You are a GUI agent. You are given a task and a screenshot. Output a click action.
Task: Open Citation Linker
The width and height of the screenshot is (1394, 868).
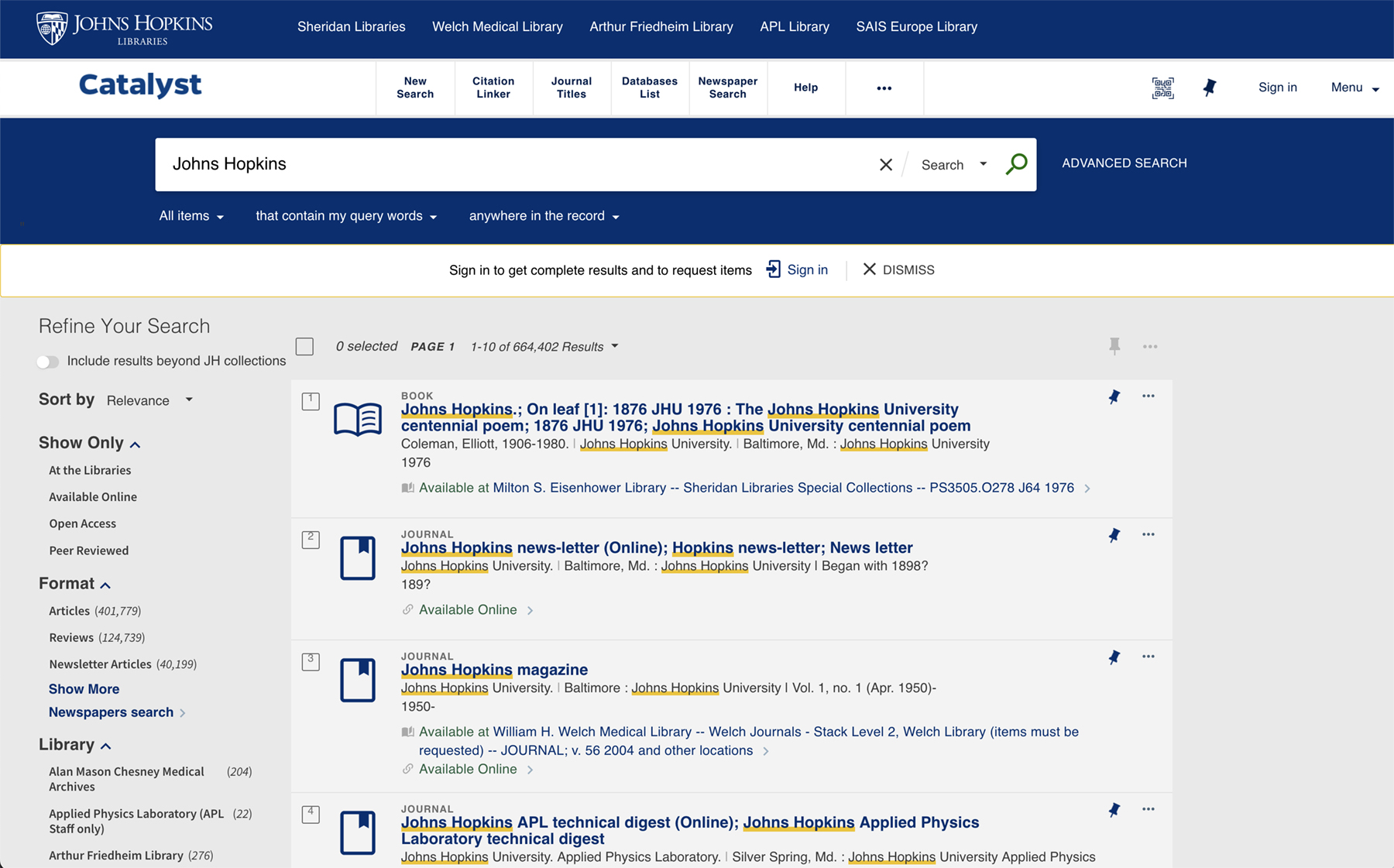coord(493,87)
